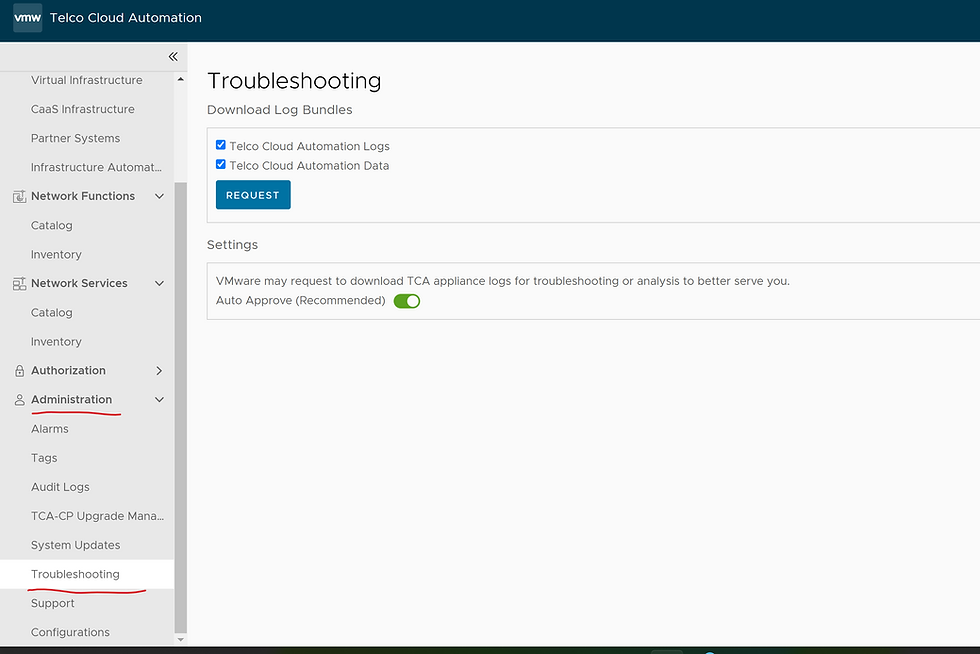
Task: Click the Administration person icon
Action: tap(18, 399)
